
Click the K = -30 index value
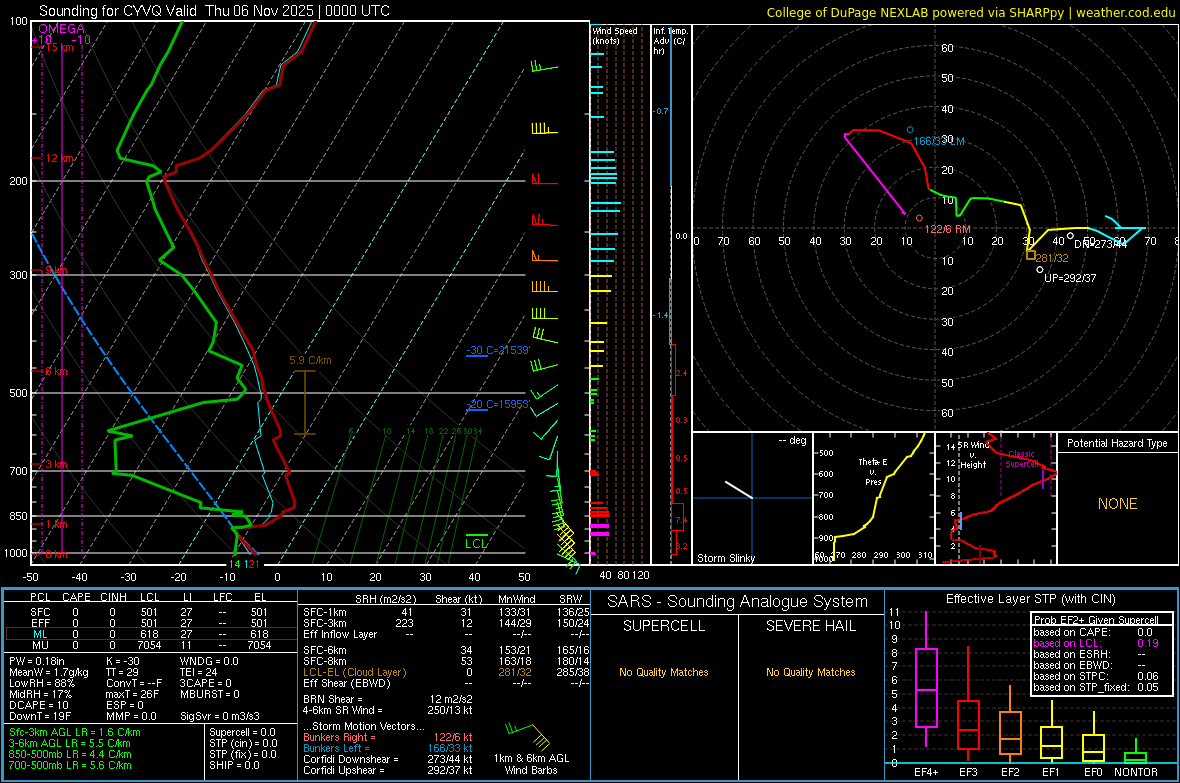point(123,661)
